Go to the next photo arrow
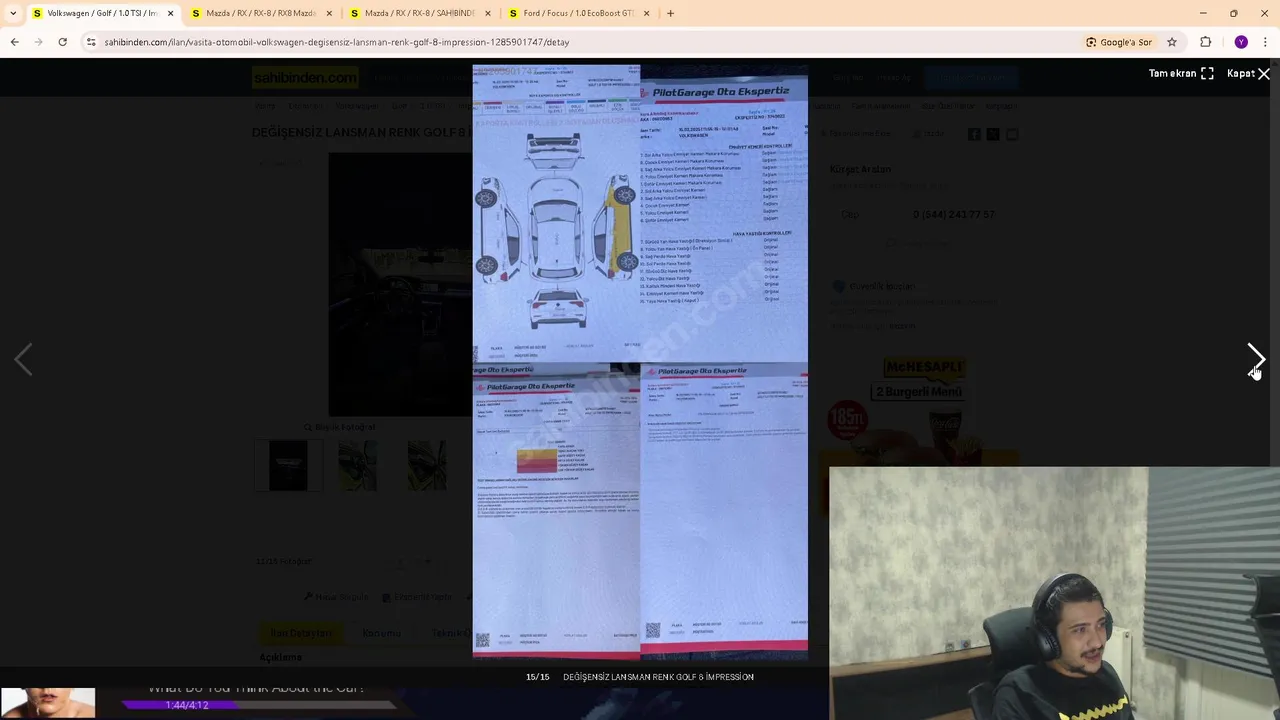Viewport: 1280px width, 720px height. [1256, 358]
